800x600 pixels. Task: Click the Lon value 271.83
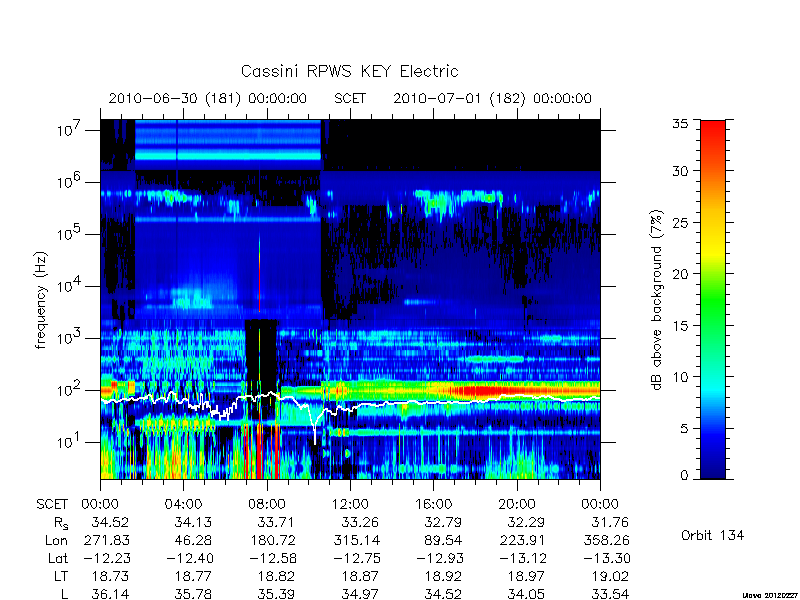(106, 540)
